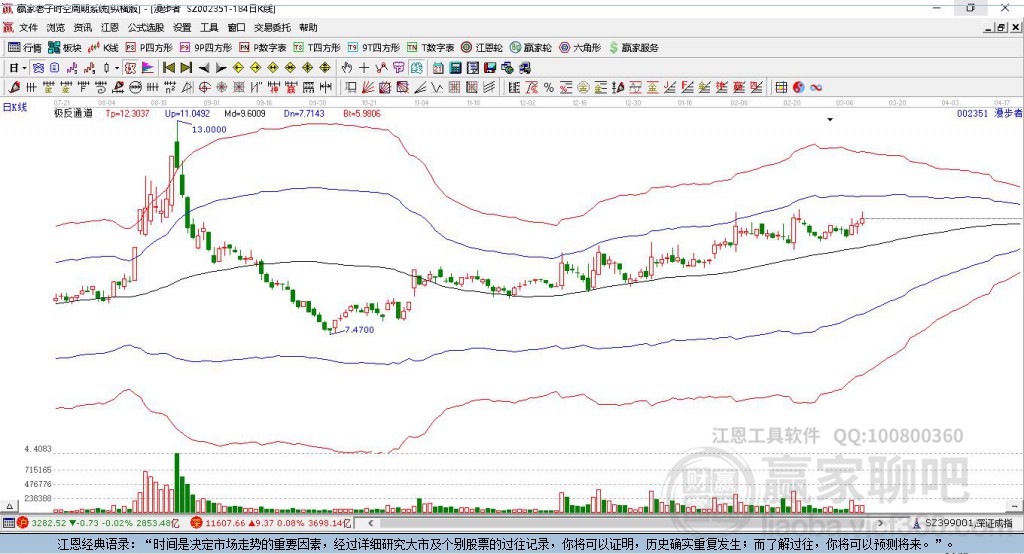
Task: Click the colored grid table icon
Action: [x=781, y=88]
